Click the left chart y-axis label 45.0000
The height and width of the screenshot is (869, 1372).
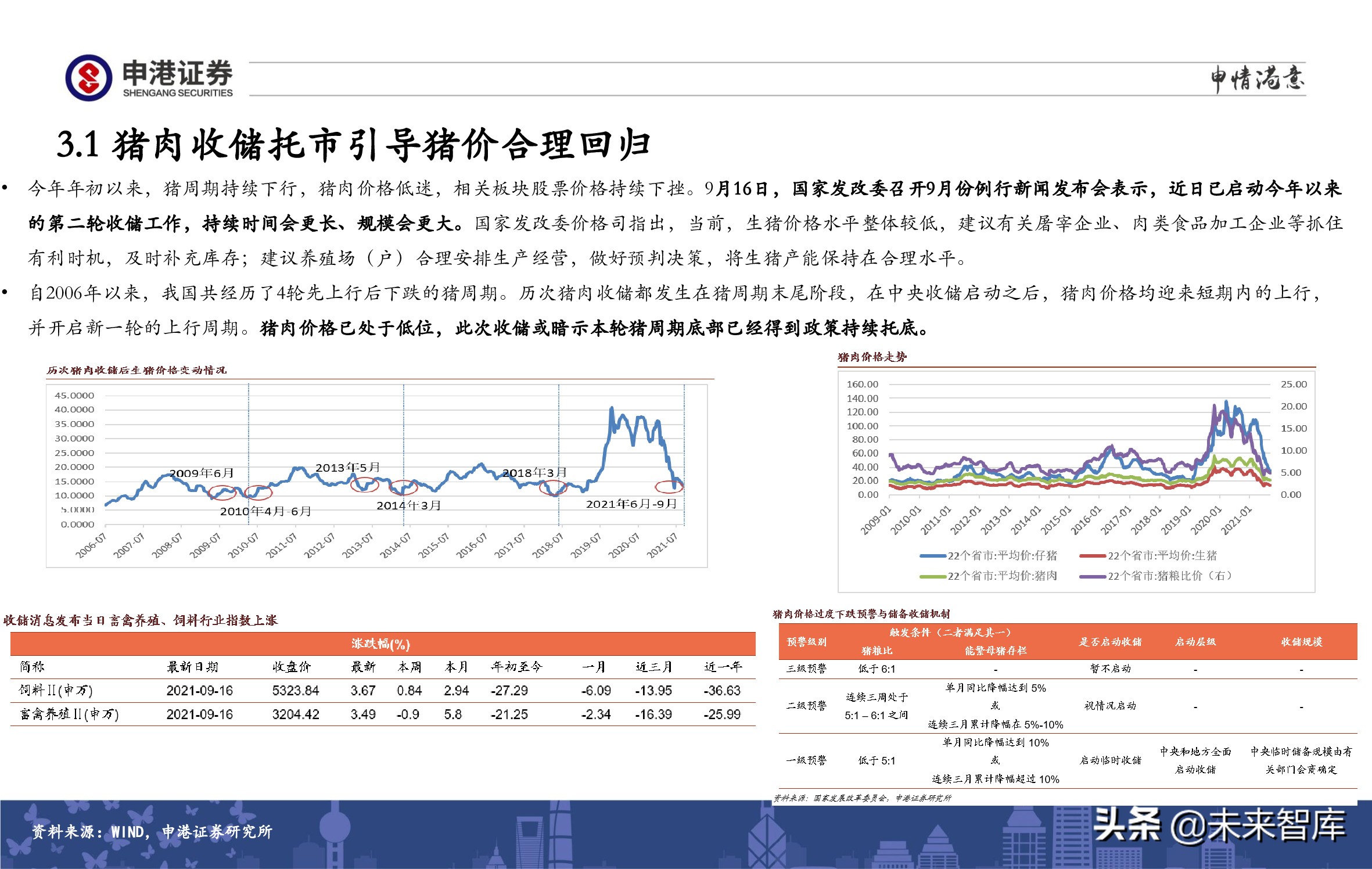click(74, 396)
